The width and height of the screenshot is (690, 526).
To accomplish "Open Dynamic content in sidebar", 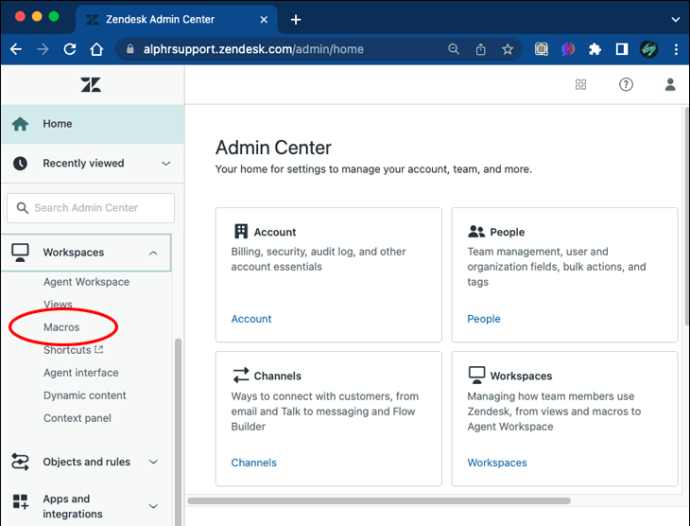I will coord(85,395).
